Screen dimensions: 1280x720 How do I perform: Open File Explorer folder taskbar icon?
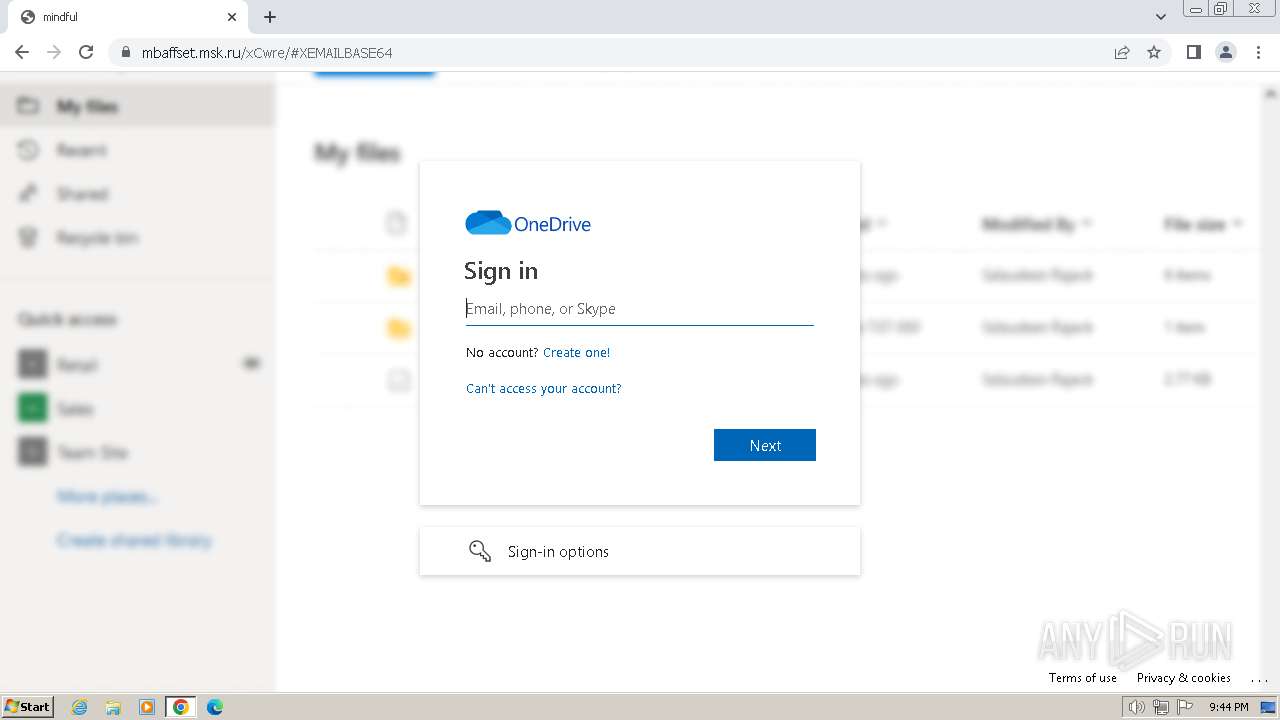(113, 707)
